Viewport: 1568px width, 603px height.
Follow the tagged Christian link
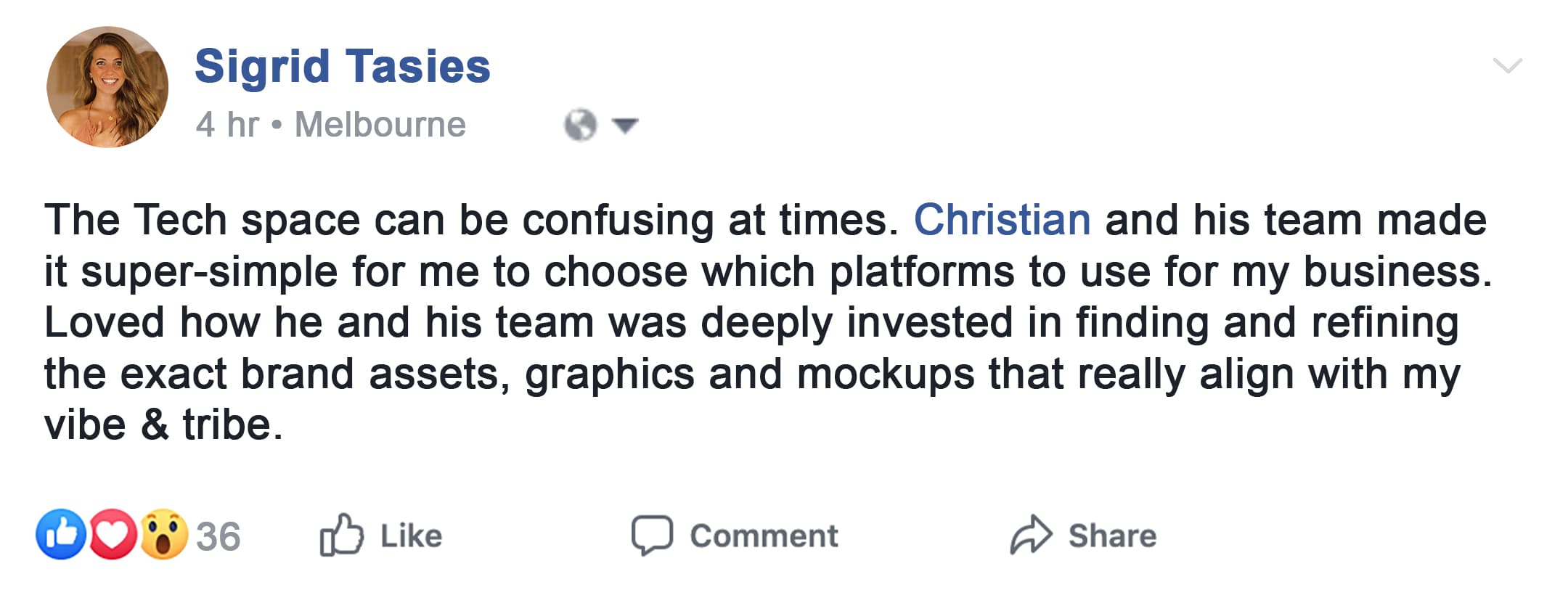[1002, 220]
